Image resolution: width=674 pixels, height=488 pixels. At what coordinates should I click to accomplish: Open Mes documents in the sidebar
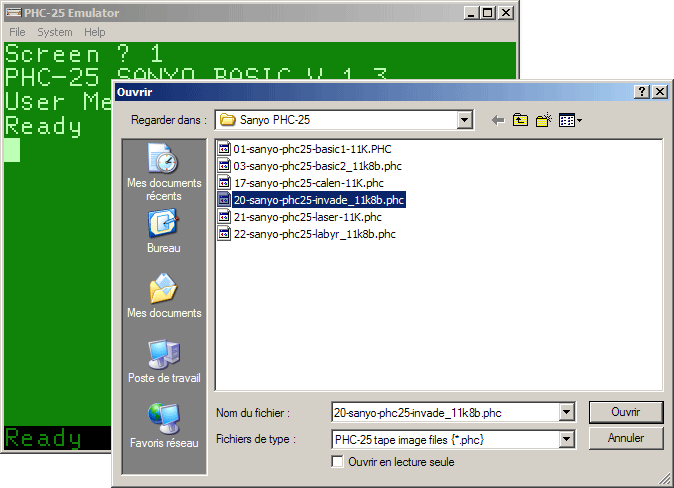coord(163,299)
